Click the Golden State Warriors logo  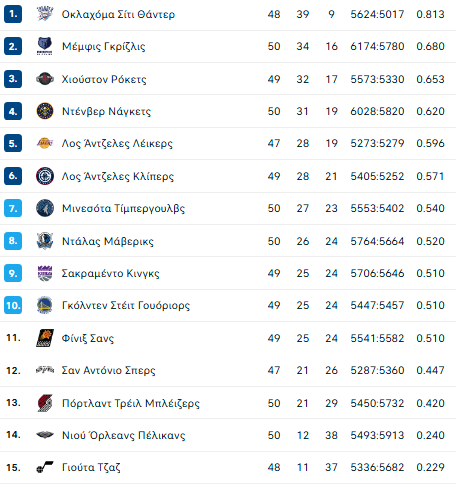pos(45,305)
